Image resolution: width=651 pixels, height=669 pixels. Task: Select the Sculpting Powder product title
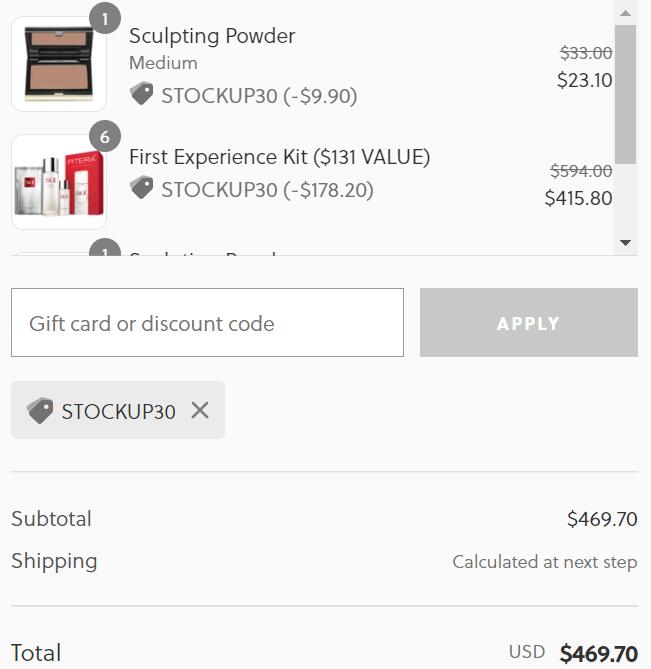pos(212,36)
